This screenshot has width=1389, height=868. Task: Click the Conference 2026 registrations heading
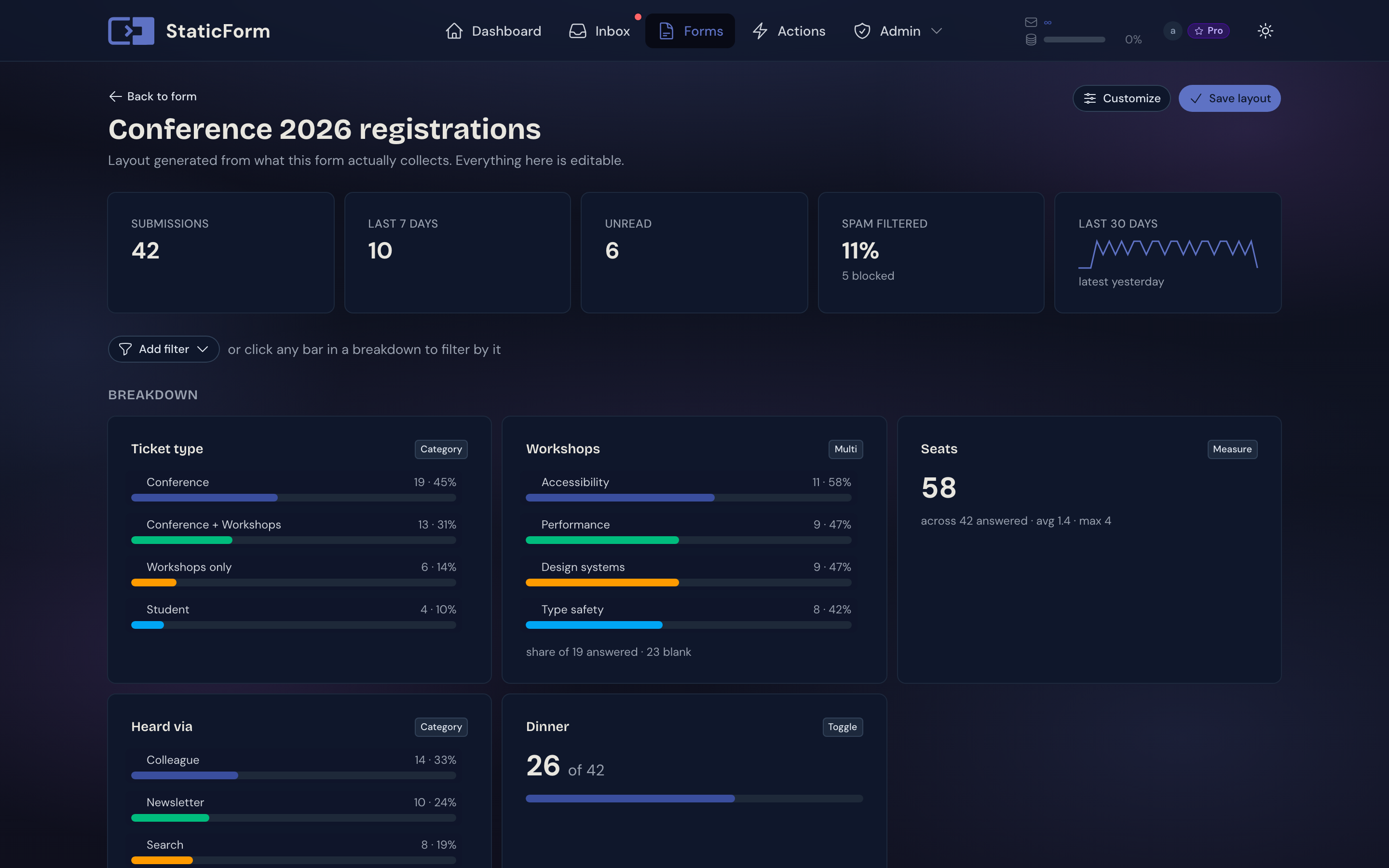point(324,129)
